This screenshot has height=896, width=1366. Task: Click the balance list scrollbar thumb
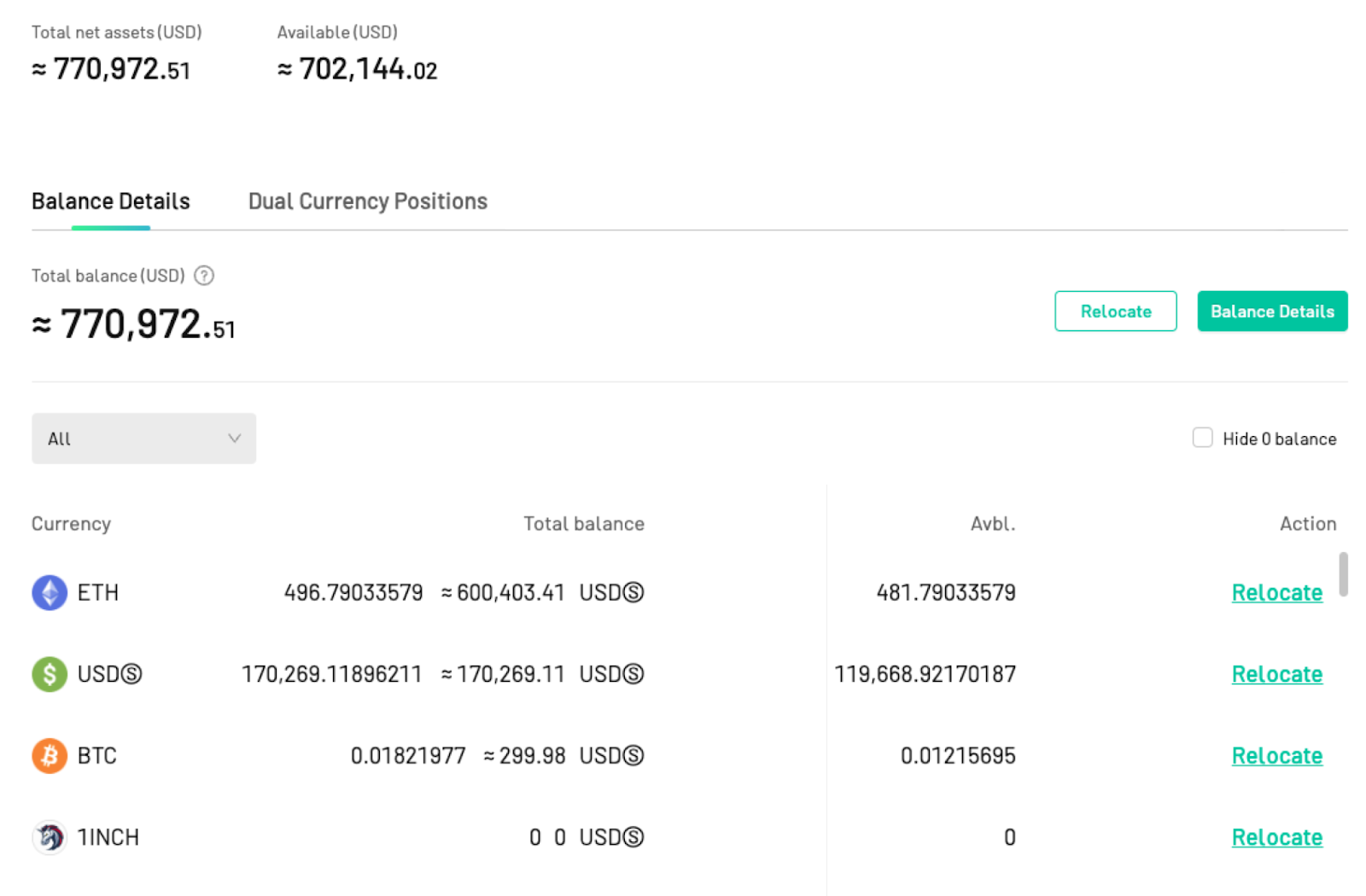(x=1343, y=574)
